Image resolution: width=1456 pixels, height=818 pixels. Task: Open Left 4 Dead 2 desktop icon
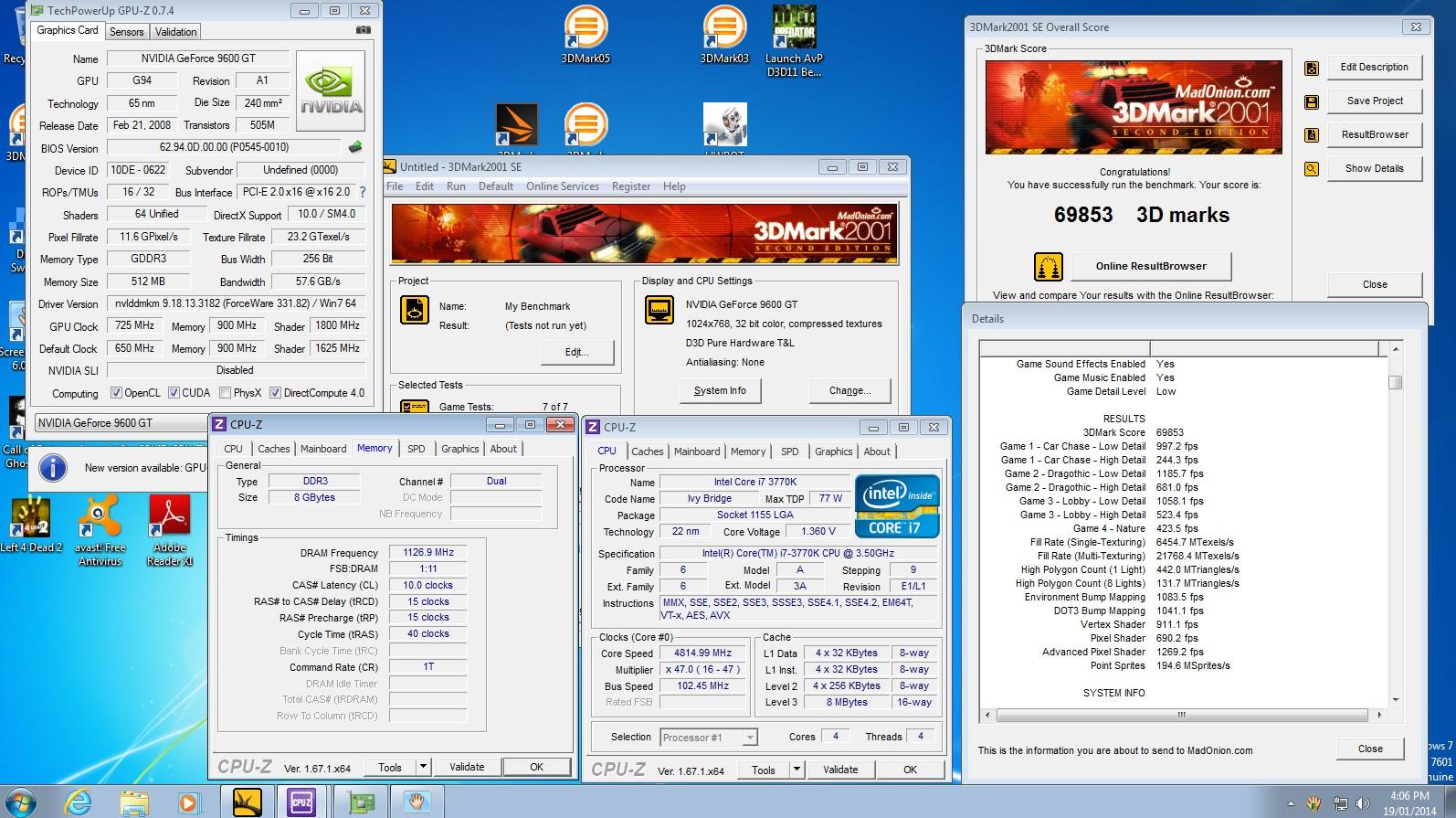click(x=30, y=526)
